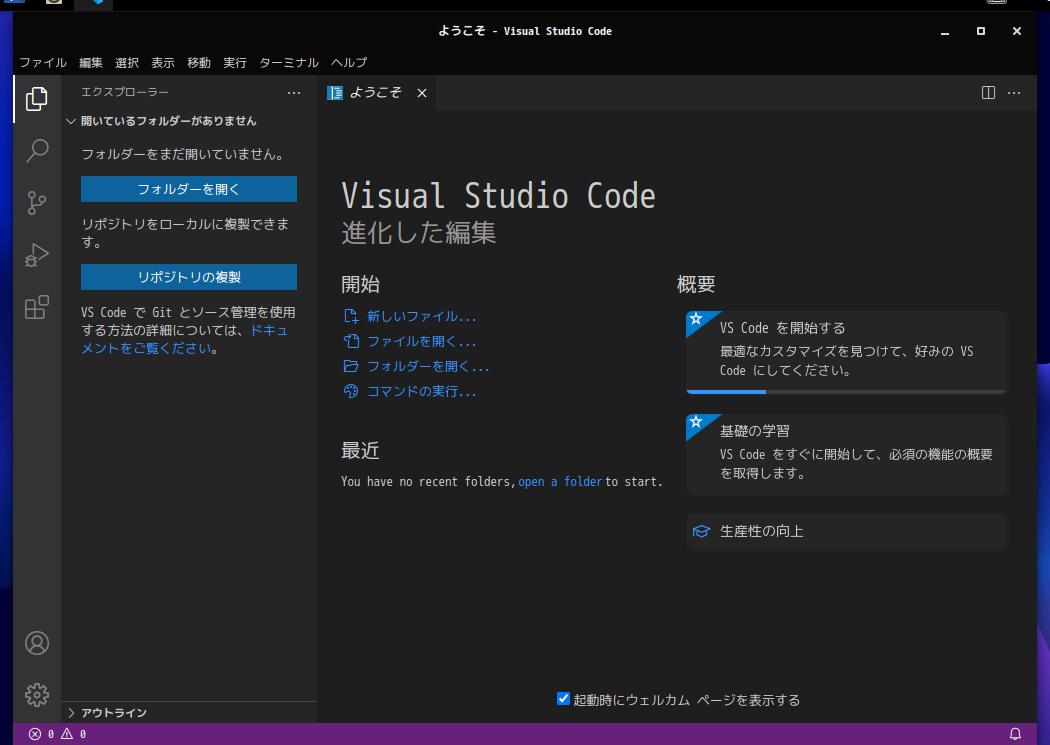The image size is (1050, 745).
Task: Click the エクスプローラー panel title
Action: pyautogui.click(x=125, y=92)
